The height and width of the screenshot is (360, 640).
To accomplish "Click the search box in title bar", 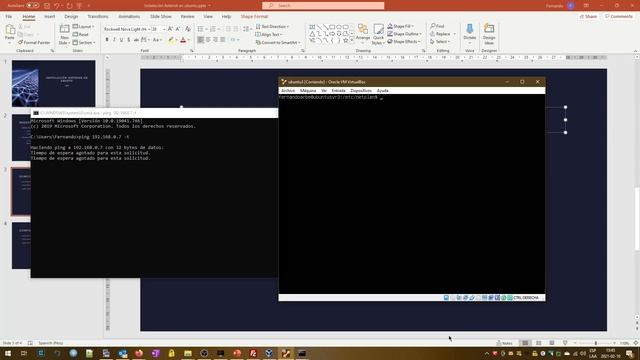I will [x=323, y=6].
